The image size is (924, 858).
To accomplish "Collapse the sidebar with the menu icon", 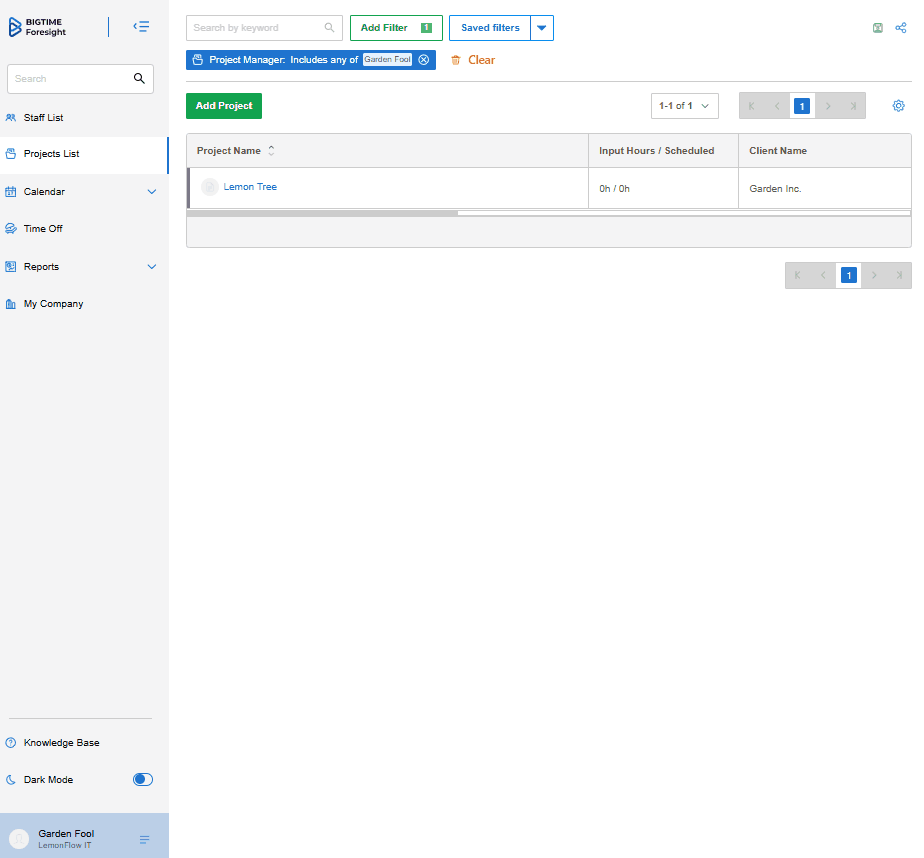I will click(x=141, y=27).
